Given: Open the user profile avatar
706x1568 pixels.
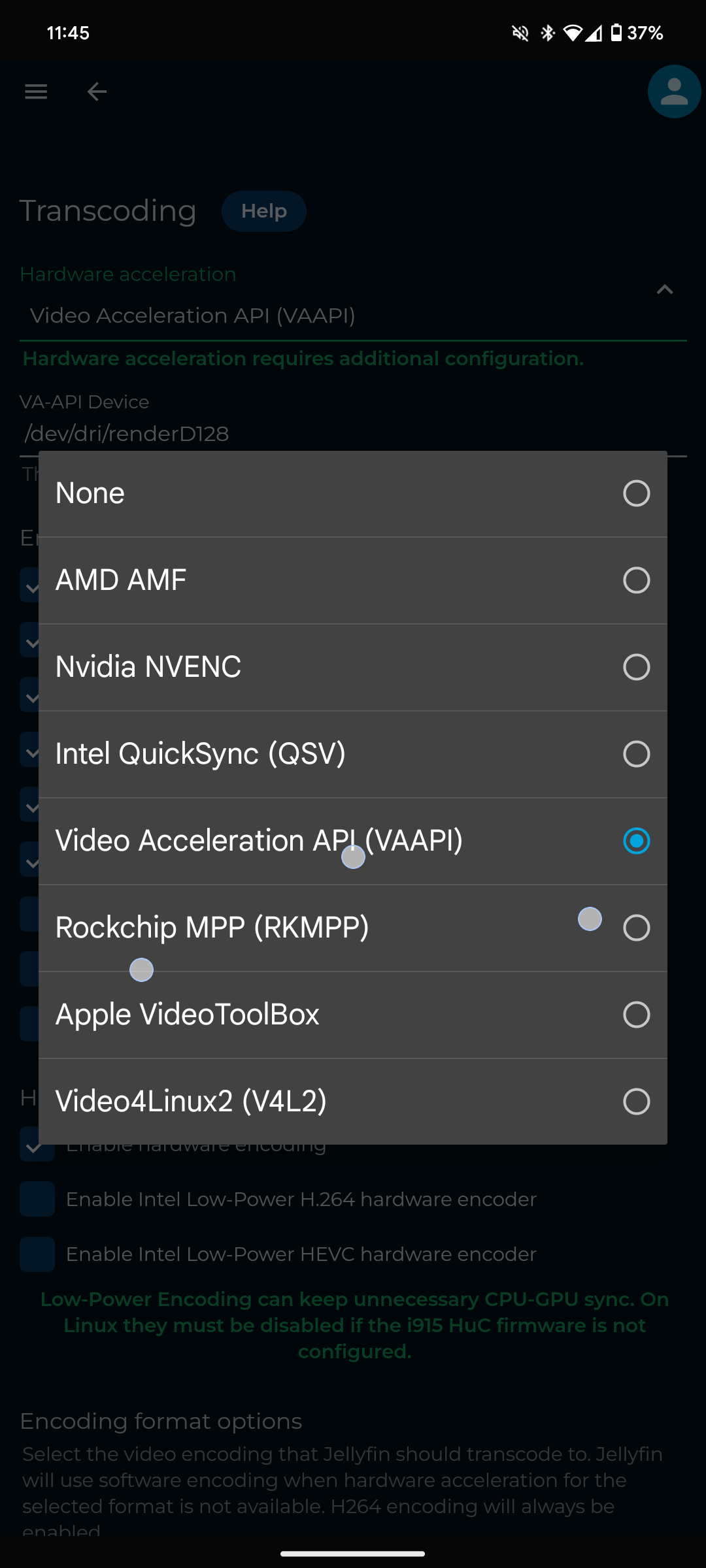Looking at the screenshot, I should (x=674, y=91).
